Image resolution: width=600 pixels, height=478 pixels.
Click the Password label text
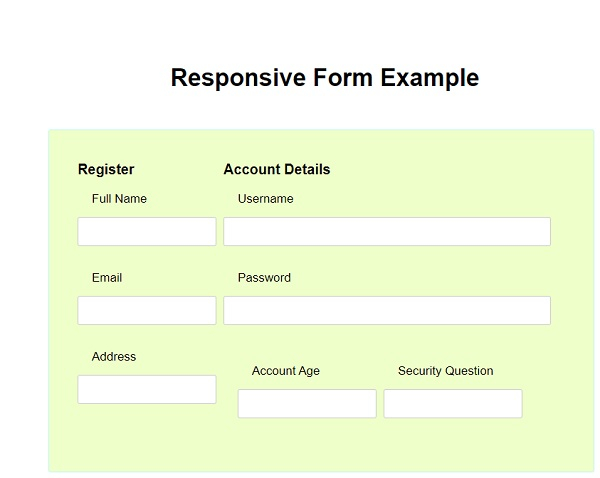coord(264,278)
